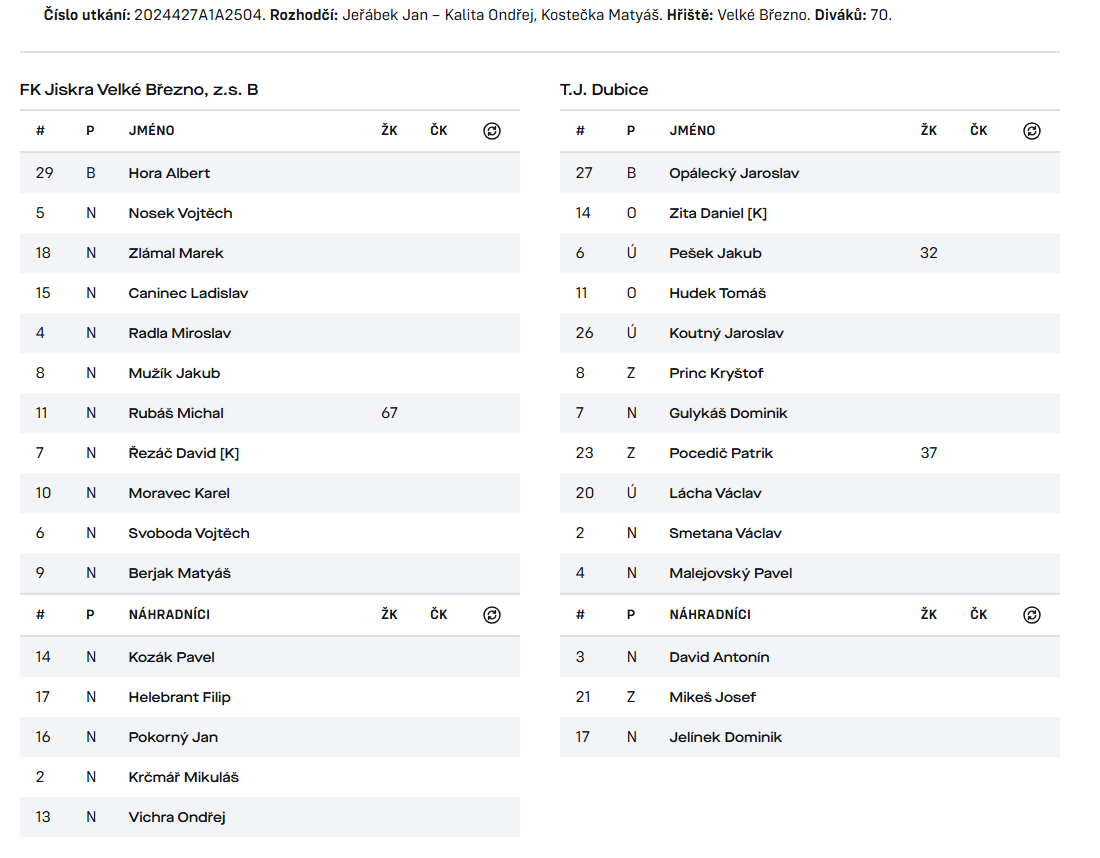Select substitute Vichra Ondřej
1100x858 pixels.
[177, 817]
